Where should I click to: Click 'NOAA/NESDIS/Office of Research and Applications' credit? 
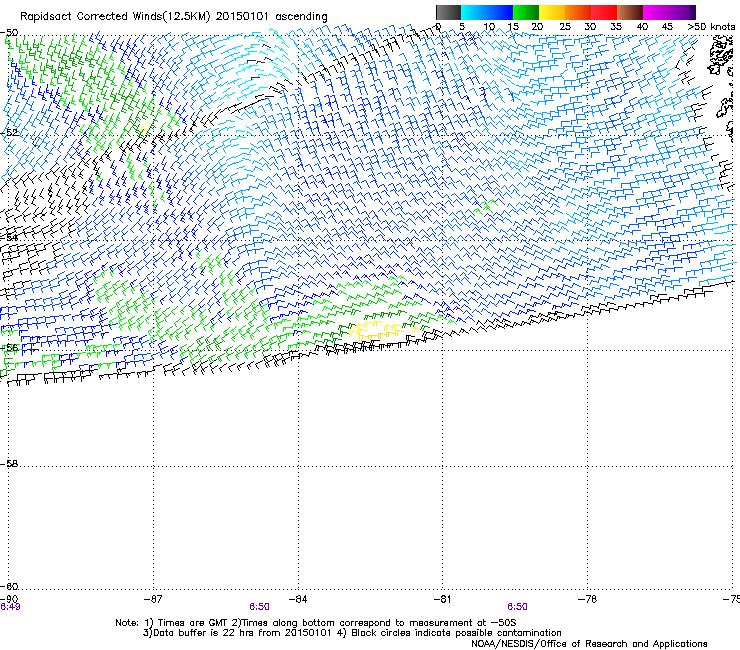pyautogui.click(x=589, y=644)
